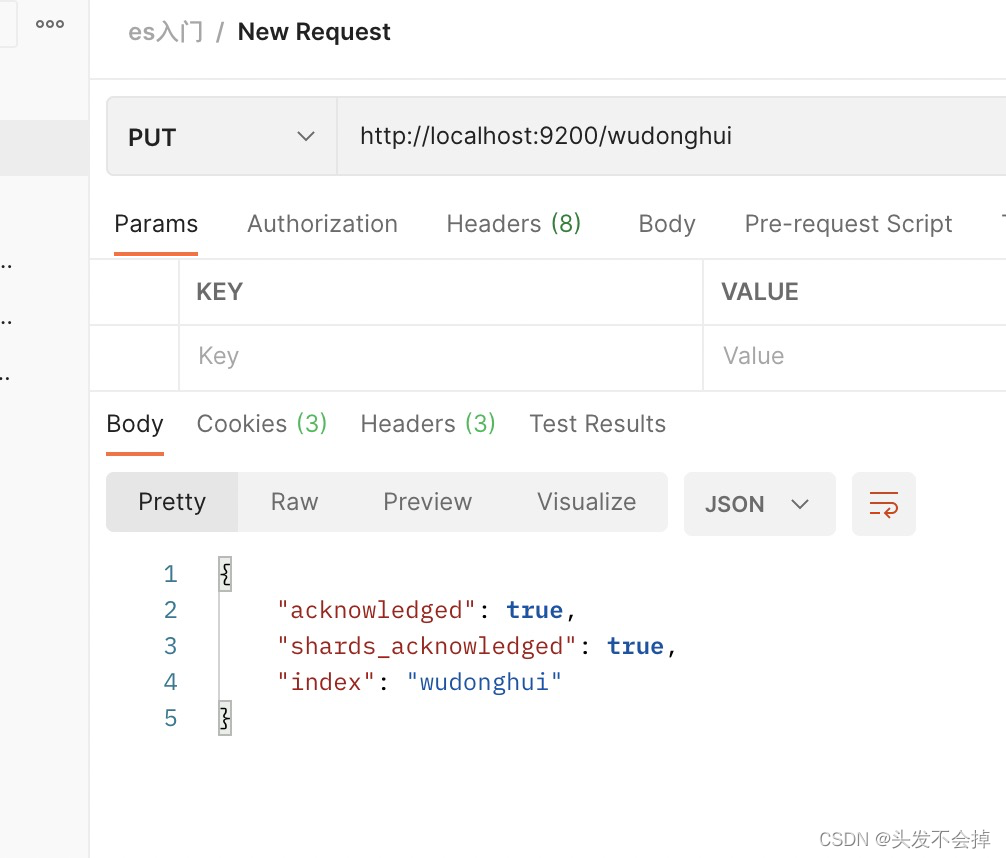Click the three-dots more options icon
1006x858 pixels.
click(50, 25)
